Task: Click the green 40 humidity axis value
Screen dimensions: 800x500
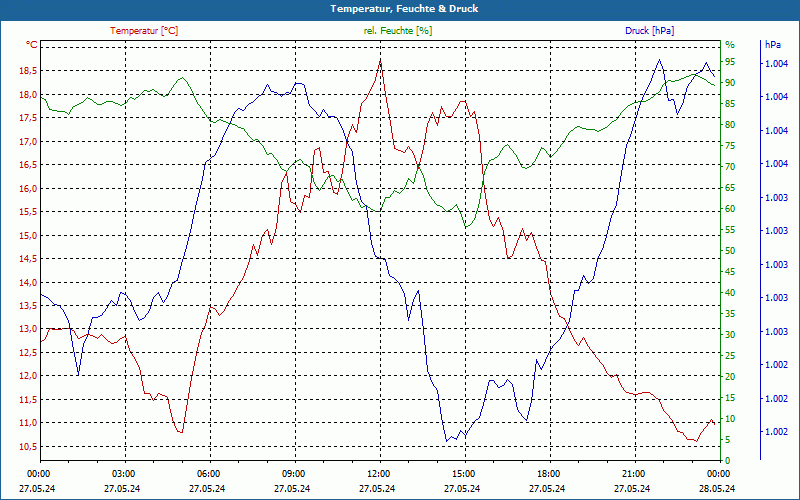Action: tap(730, 293)
